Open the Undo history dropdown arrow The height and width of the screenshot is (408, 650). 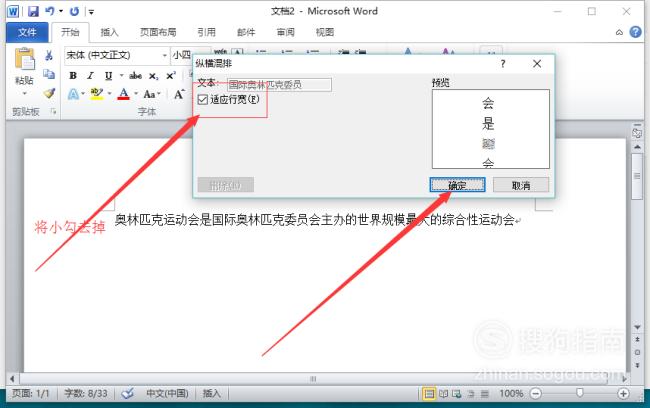coord(61,11)
